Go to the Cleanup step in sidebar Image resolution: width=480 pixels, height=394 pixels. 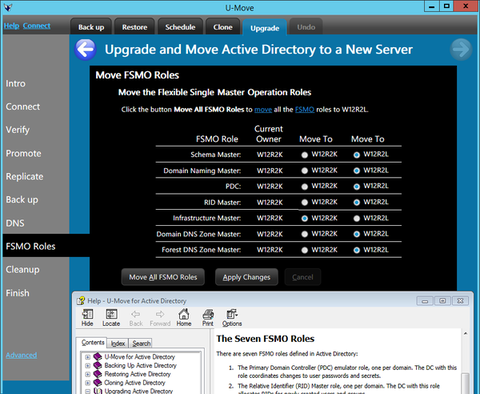[x=22, y=269]
